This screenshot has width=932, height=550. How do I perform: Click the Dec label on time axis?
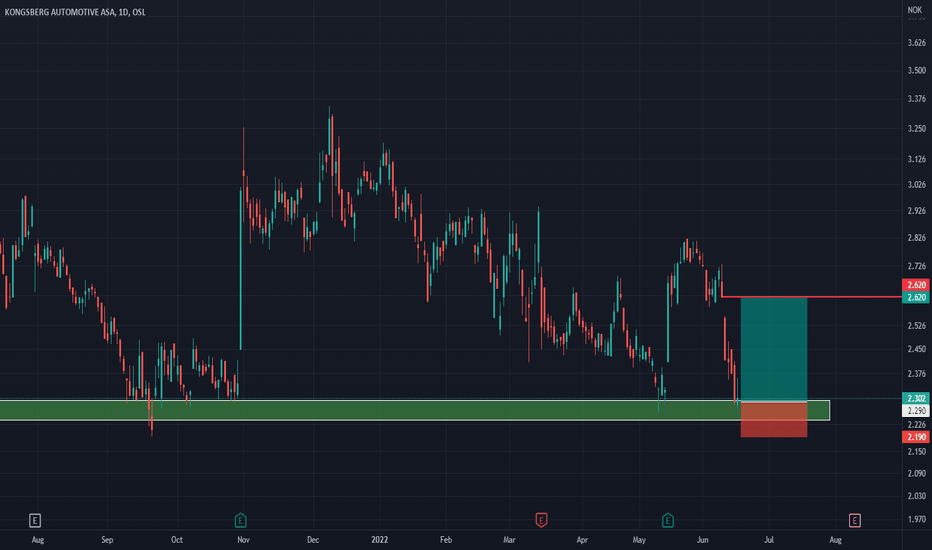coord(313,540)
